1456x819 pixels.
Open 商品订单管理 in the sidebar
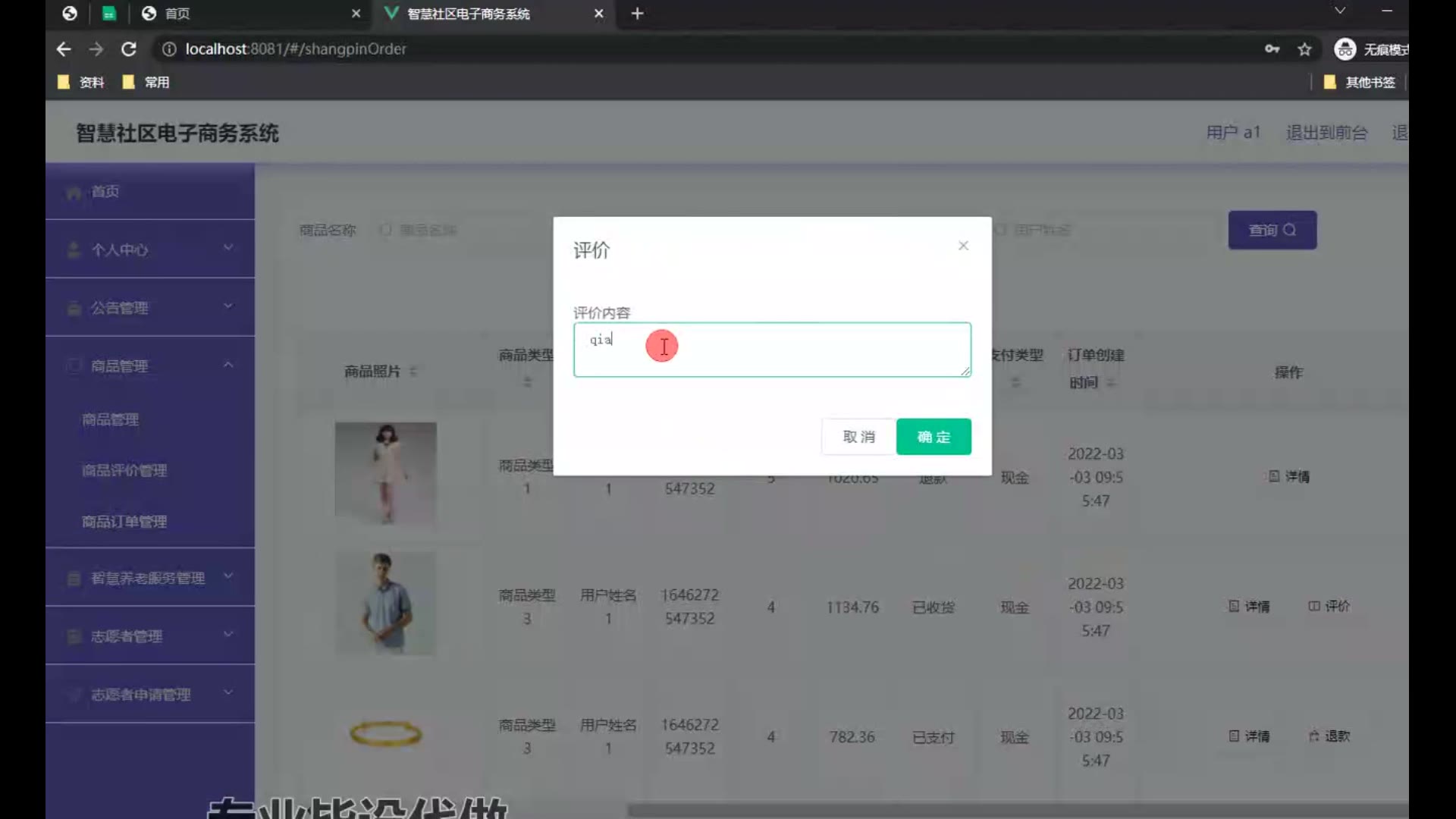point(124,522)
